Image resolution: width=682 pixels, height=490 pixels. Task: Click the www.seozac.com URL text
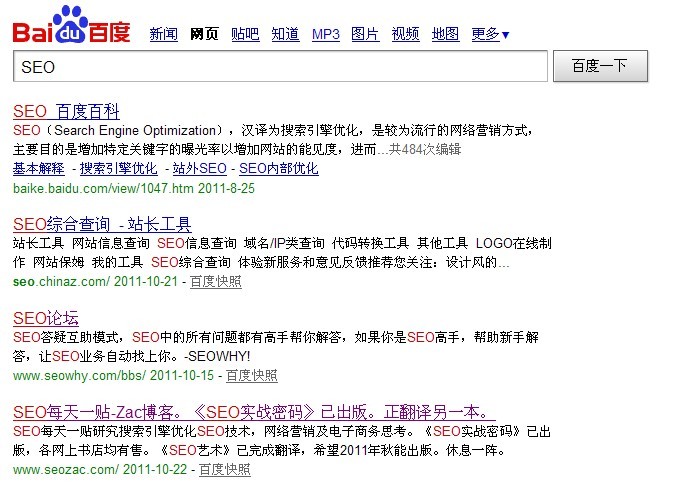pyautogui.click(x=66, y=470)
